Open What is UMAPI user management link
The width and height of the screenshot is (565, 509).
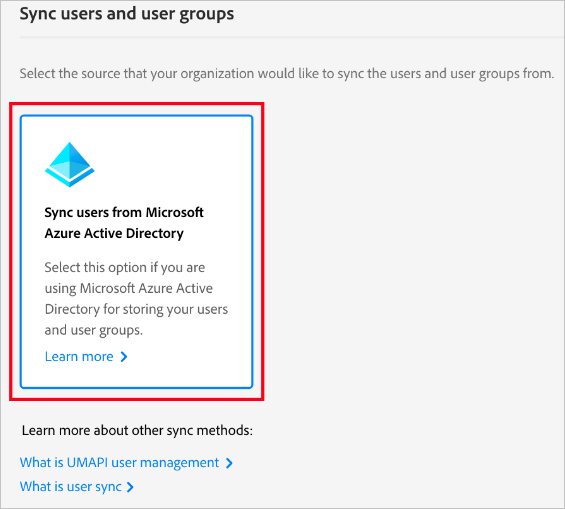coord(119,463)
